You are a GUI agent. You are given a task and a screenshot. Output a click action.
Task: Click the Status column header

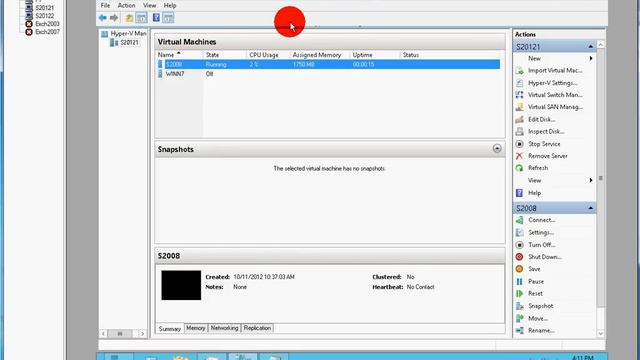click(411, 55)
